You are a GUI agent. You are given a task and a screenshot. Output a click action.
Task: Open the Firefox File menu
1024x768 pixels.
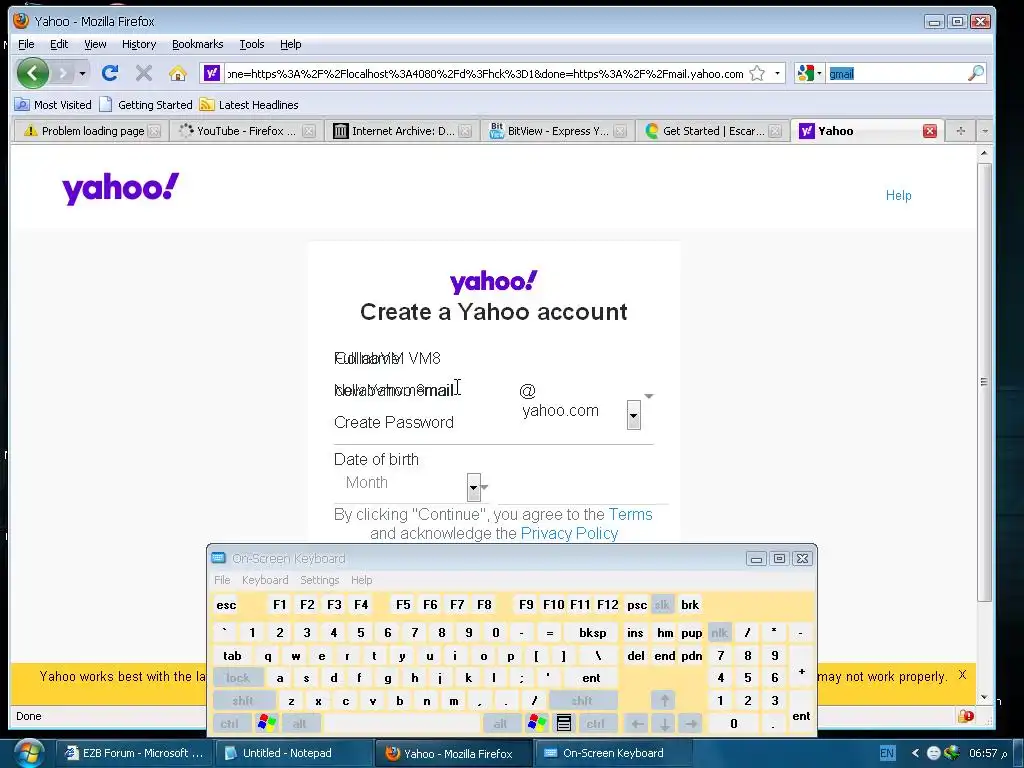coord(26,44)
